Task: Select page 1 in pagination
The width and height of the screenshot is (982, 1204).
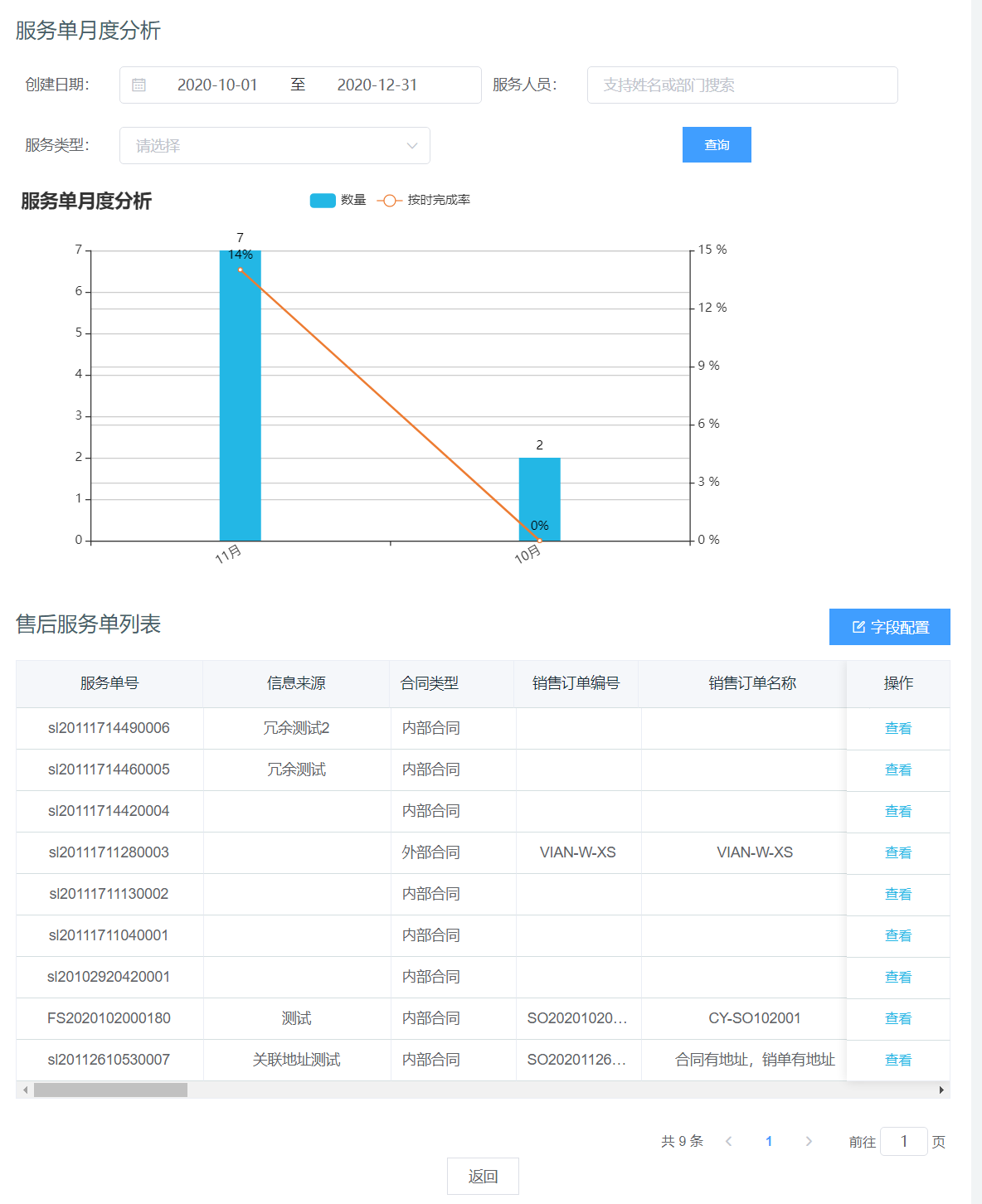Action: pyautogui.click(x=769, y=1142)
